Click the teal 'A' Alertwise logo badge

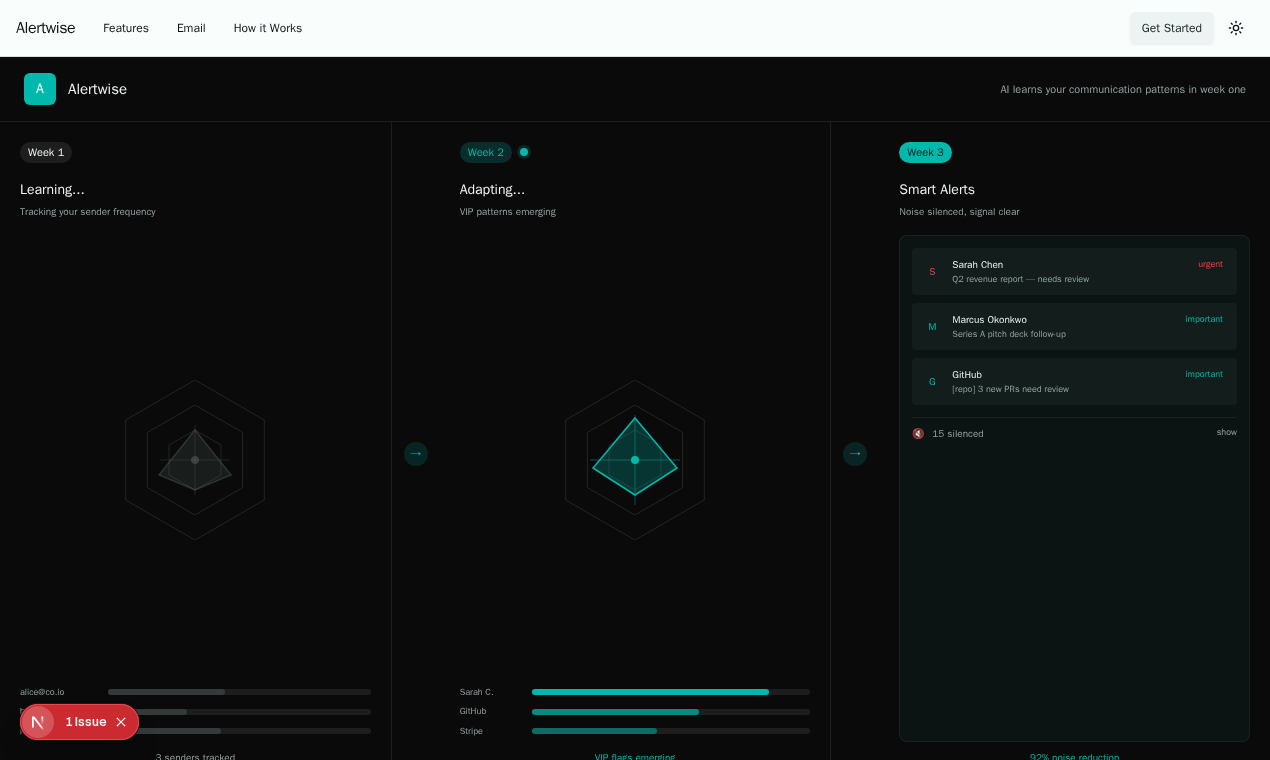pos(40,89)
